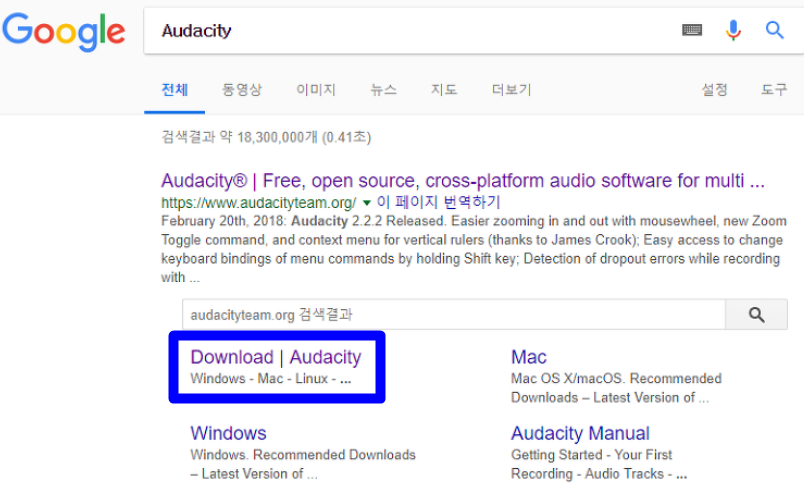
Task: Click the Windows. Recommended Downloads description
Action: click(303, 465)
